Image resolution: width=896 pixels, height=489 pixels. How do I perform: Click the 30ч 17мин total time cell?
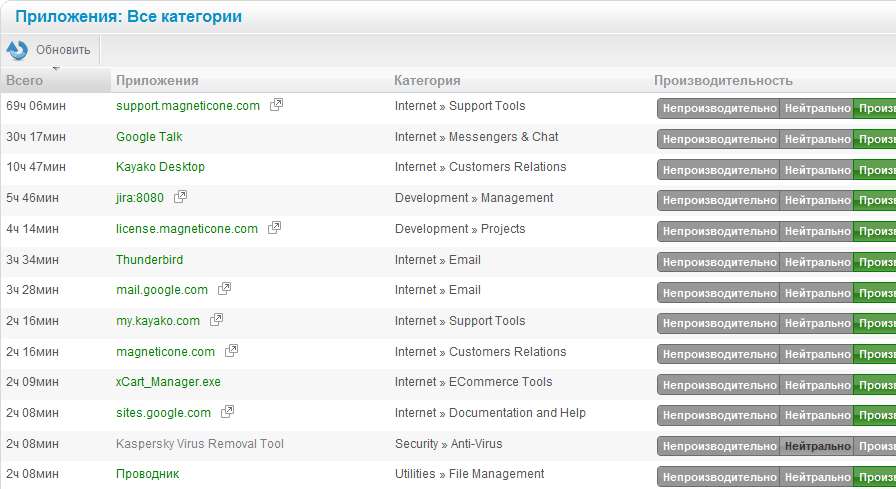tap(35, 137)
